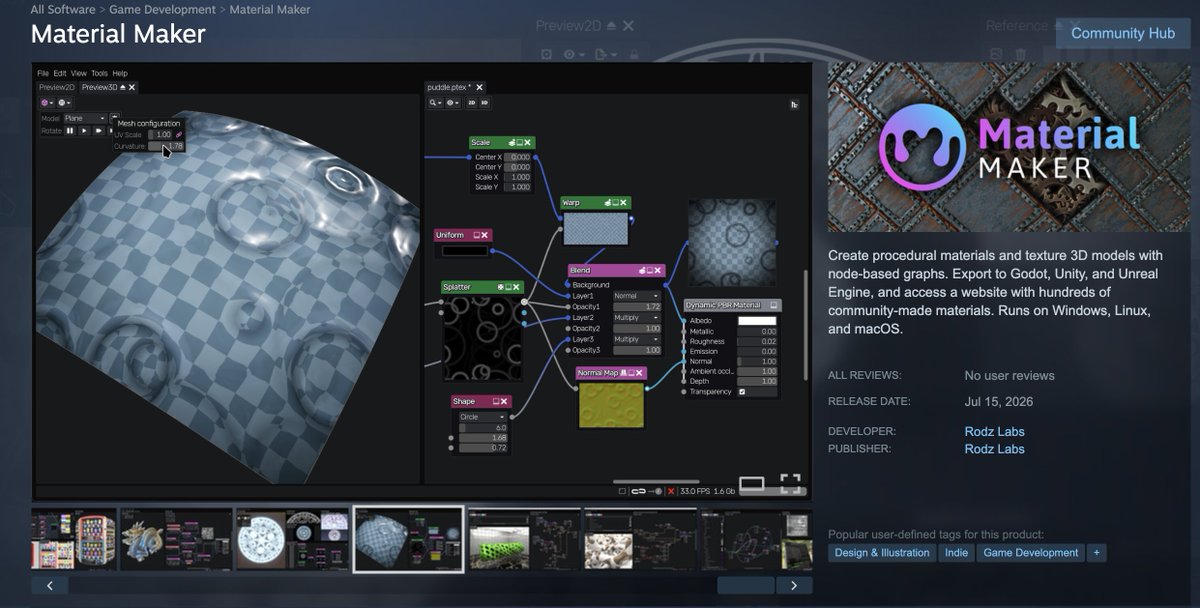Switch to theater mode with the rectangle icon
Screen dimensions: 1200x608
coord(752,484)
